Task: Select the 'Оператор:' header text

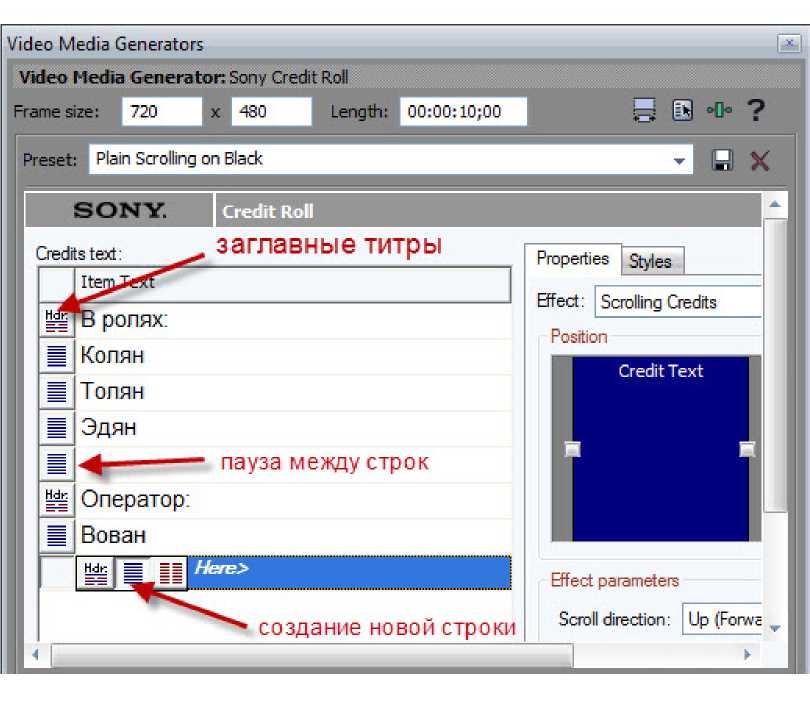Action: point(293,500)
